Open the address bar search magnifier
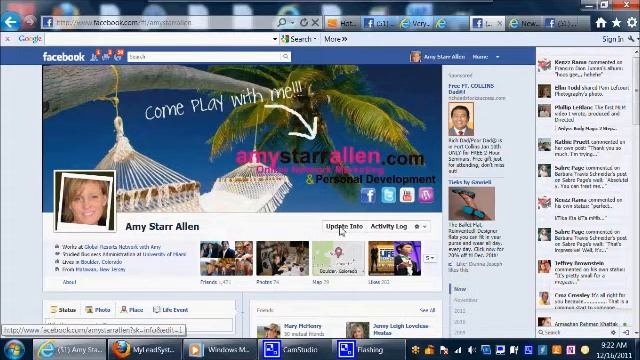The width and height of the screenshot is (640, 360). (x=282, y=23)
